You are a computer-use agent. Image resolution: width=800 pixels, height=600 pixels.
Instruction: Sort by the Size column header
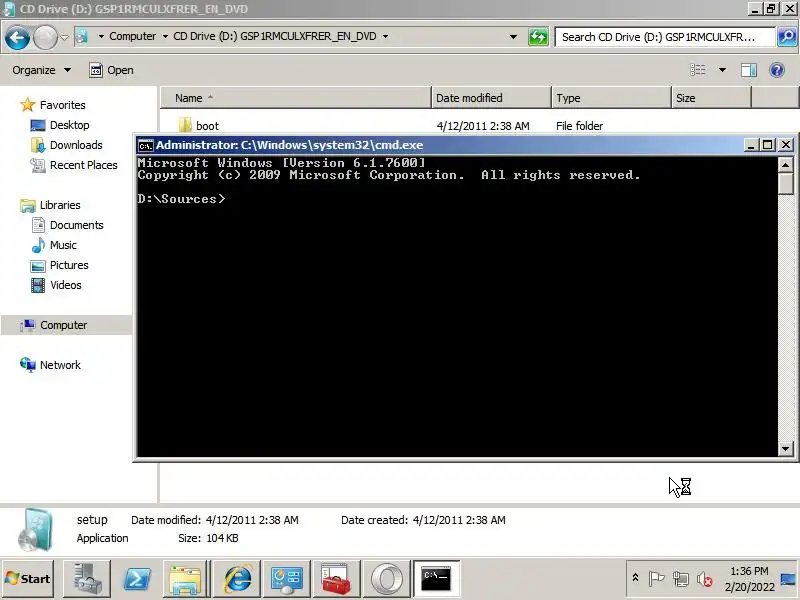[711, 98]
